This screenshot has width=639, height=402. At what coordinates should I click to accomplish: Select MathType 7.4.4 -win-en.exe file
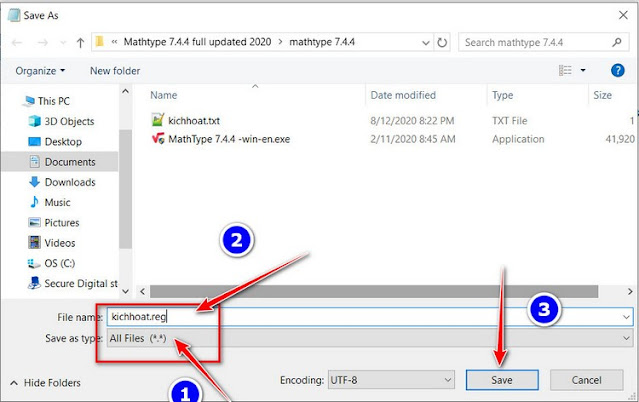click(x=229, y=139)
